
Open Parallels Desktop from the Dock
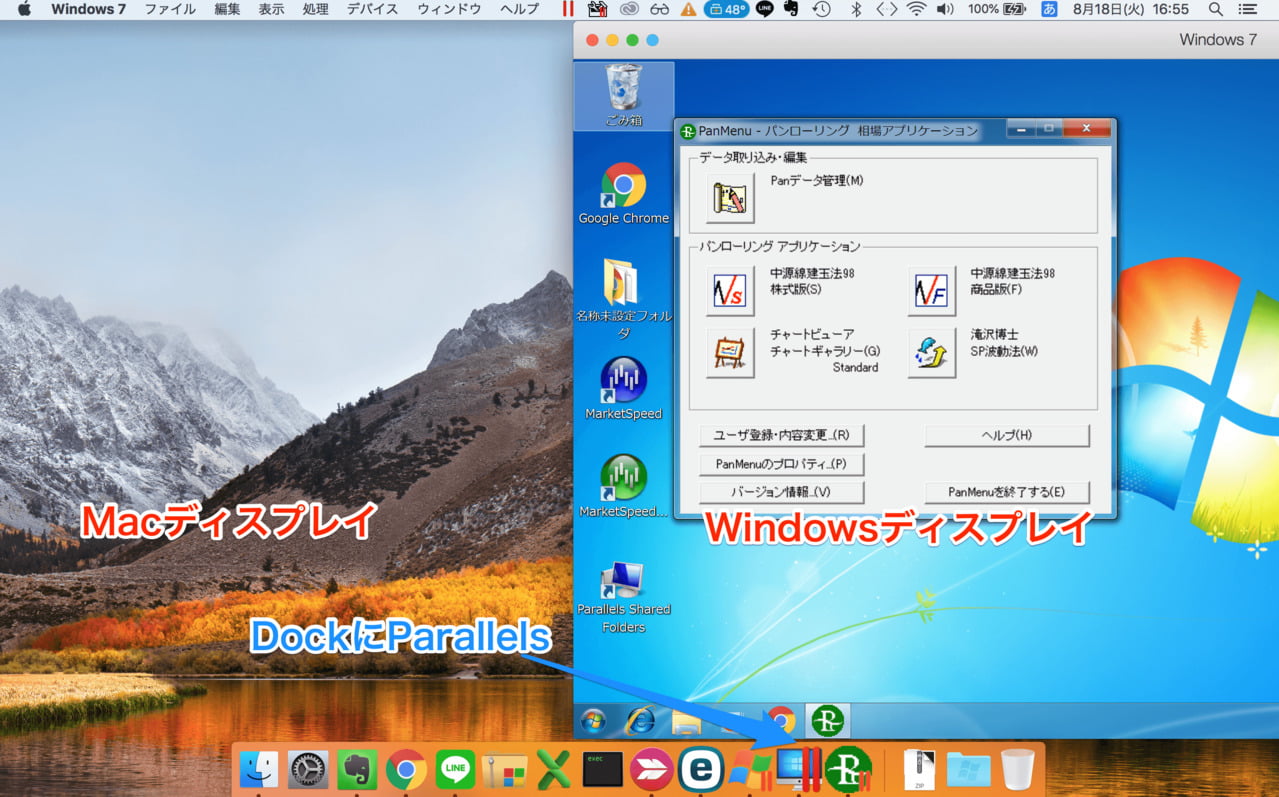coord(797,770)
